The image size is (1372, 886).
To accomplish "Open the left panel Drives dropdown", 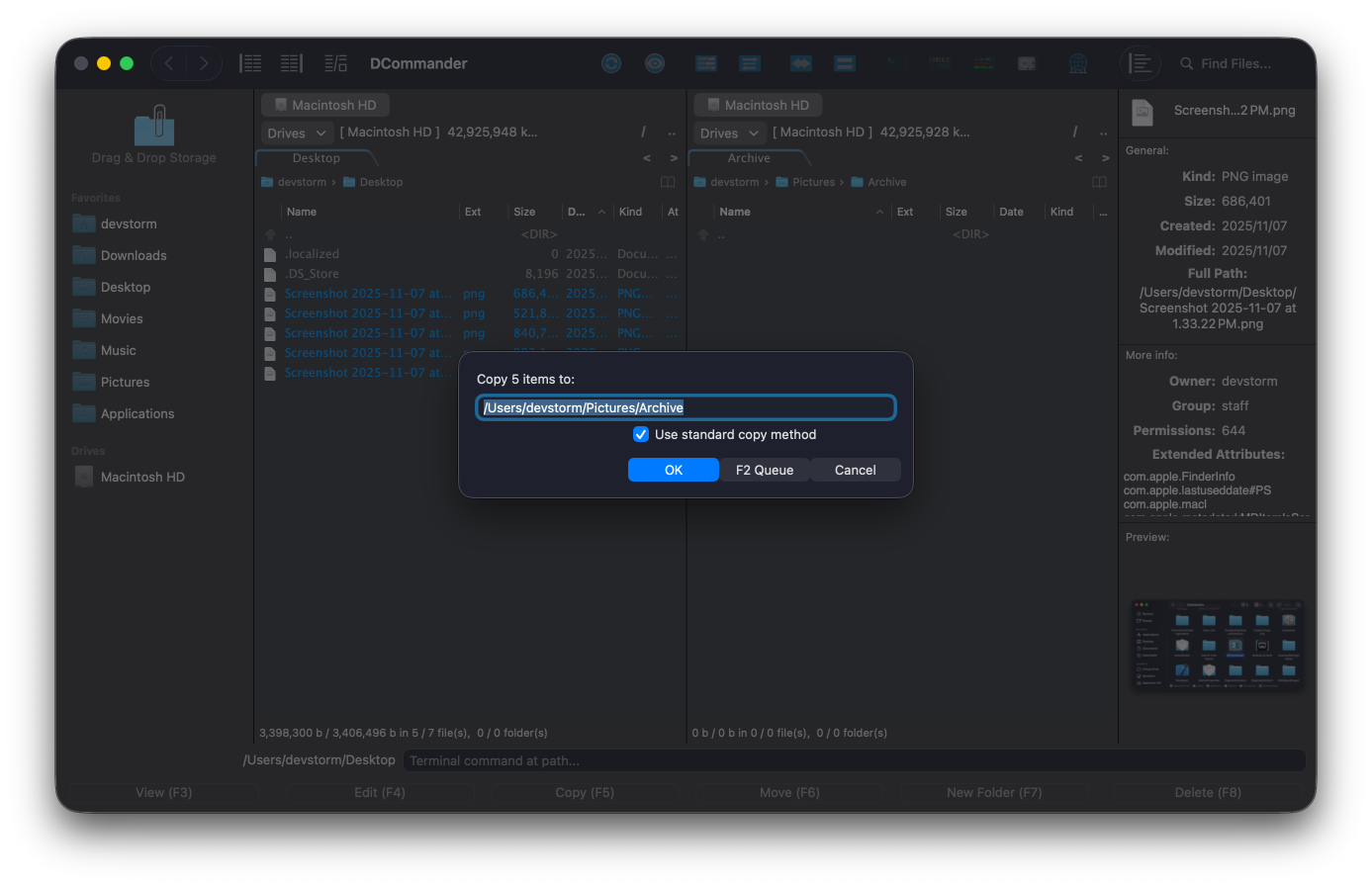I will pyautogui.click(x=295, y=132).
